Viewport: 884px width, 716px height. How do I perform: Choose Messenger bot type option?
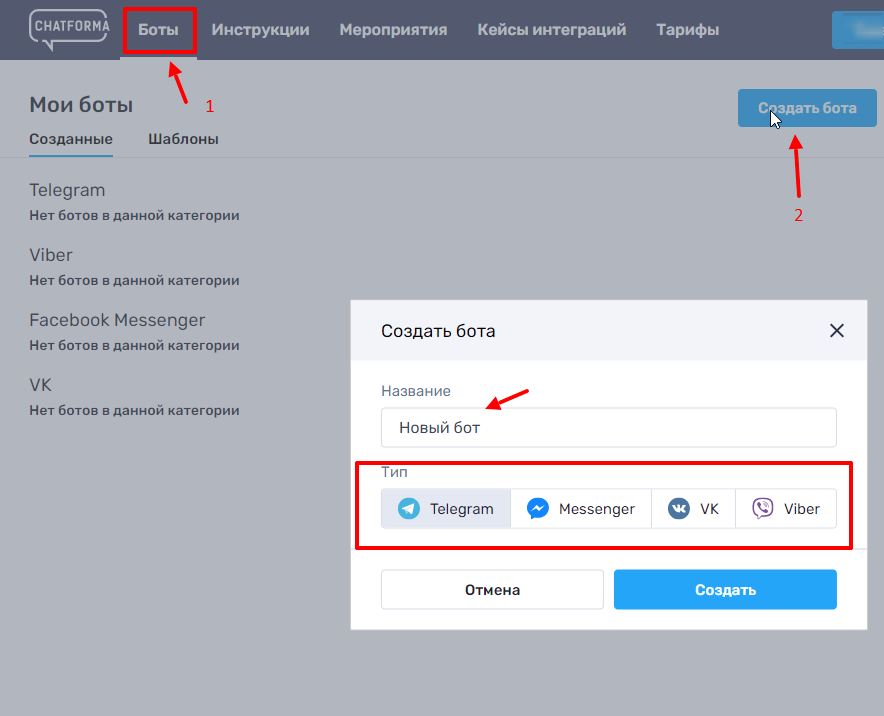click(581, 509)
